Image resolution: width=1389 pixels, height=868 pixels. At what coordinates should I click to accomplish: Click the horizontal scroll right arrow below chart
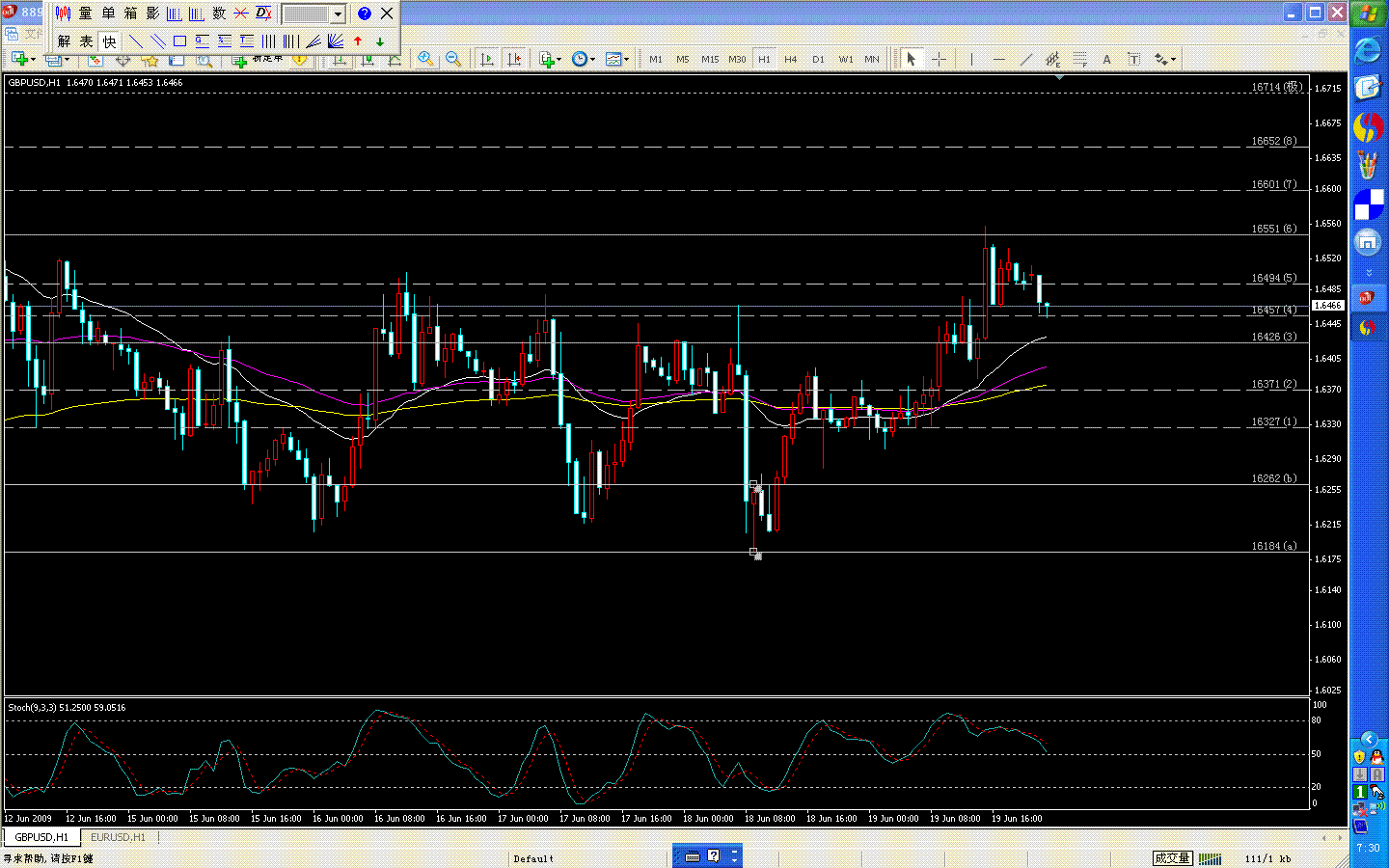coord(1339,838)
